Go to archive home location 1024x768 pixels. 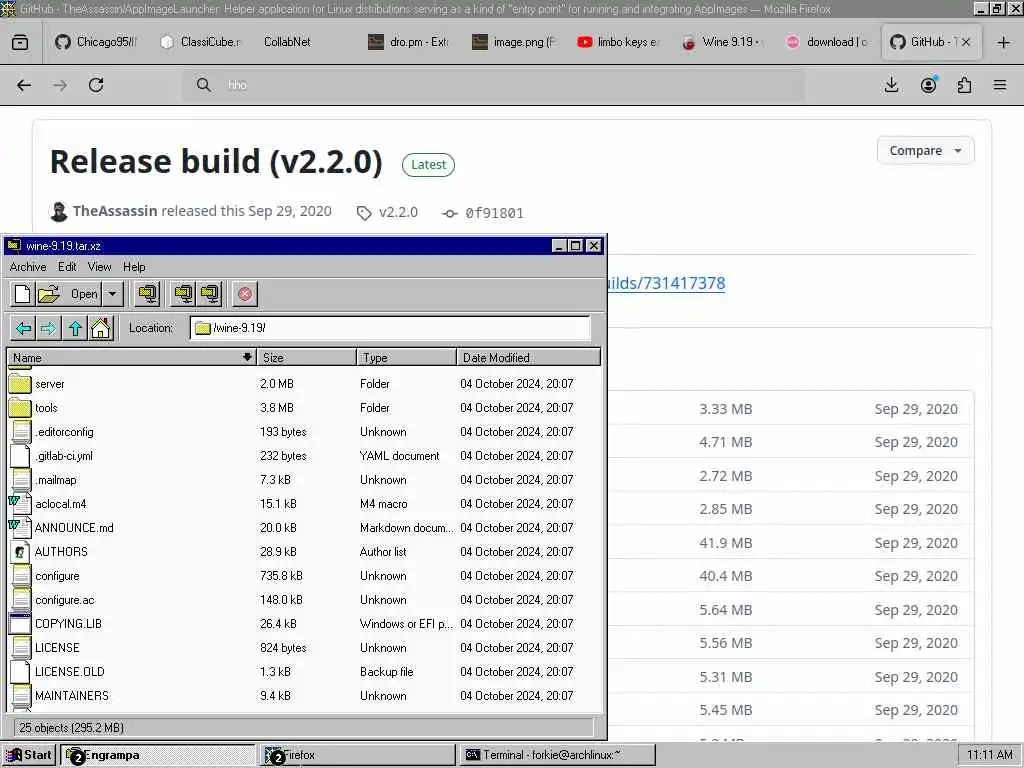click(x=101, y=328)
